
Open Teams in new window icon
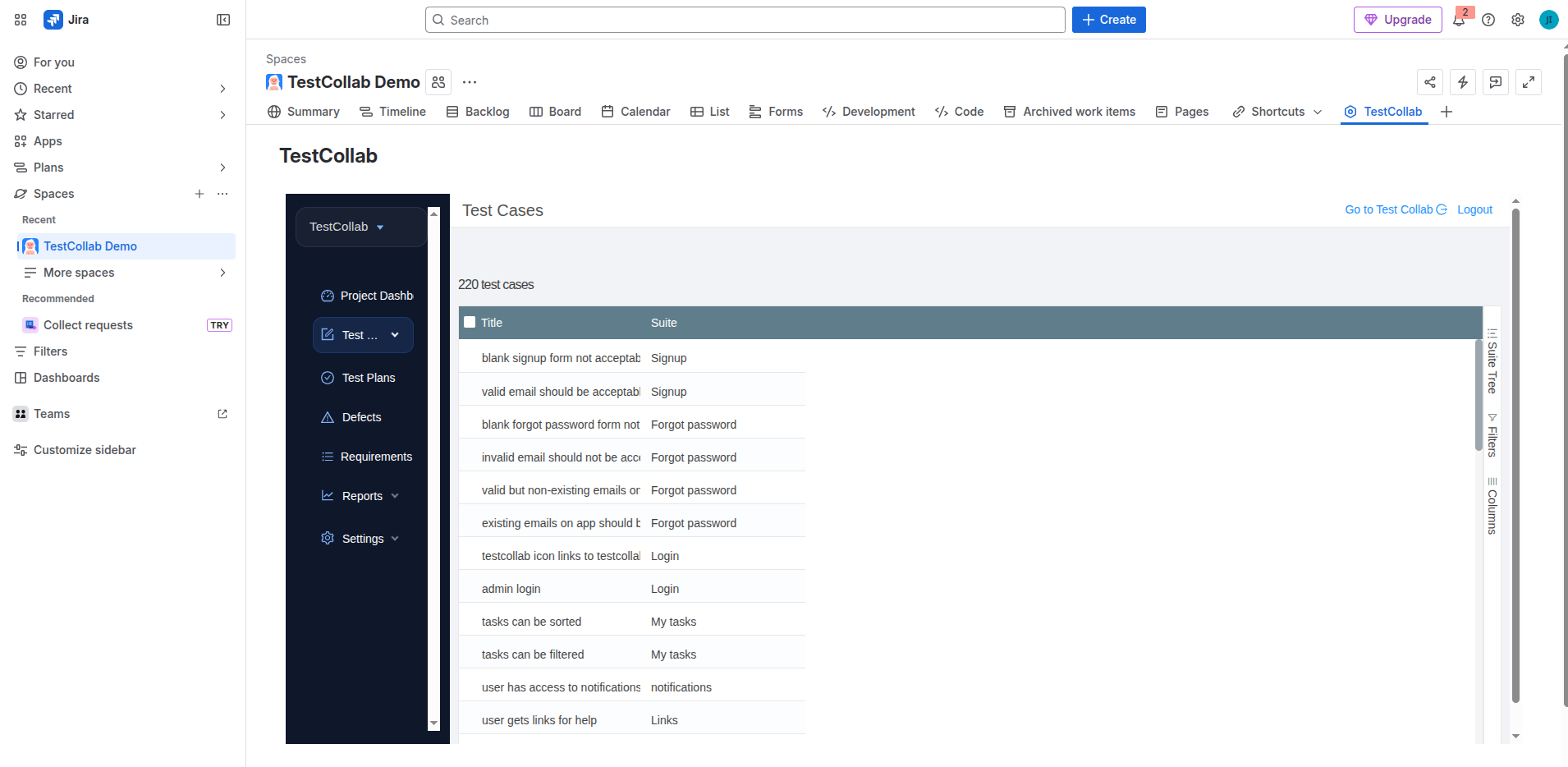222,414
